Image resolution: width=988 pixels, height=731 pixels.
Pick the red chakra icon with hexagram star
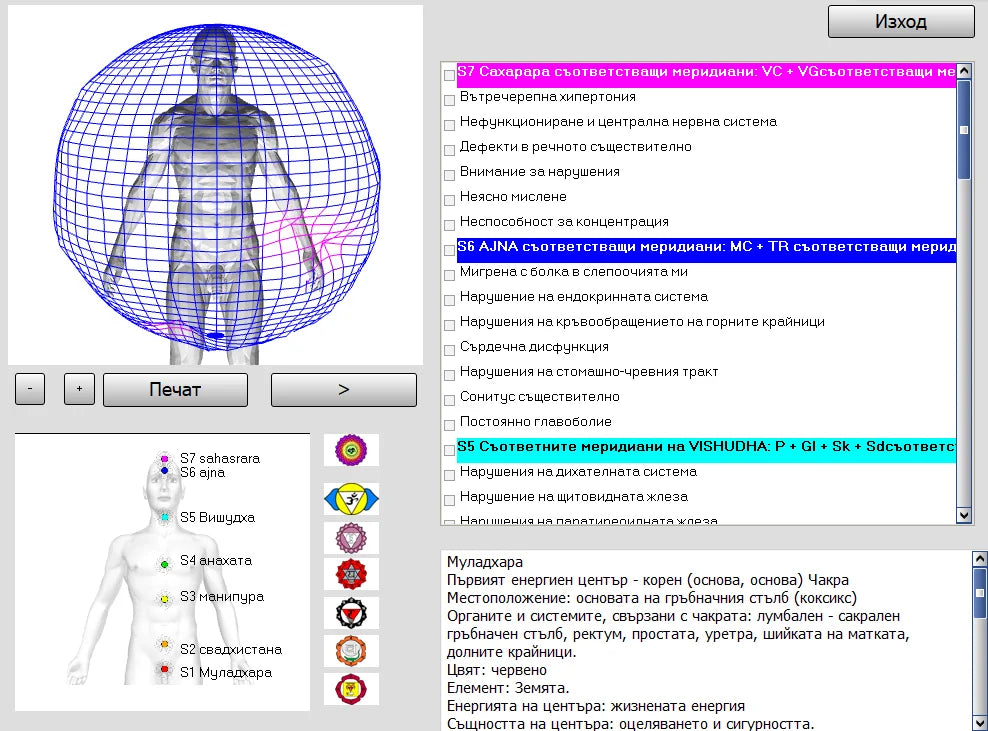coord(351,574)
